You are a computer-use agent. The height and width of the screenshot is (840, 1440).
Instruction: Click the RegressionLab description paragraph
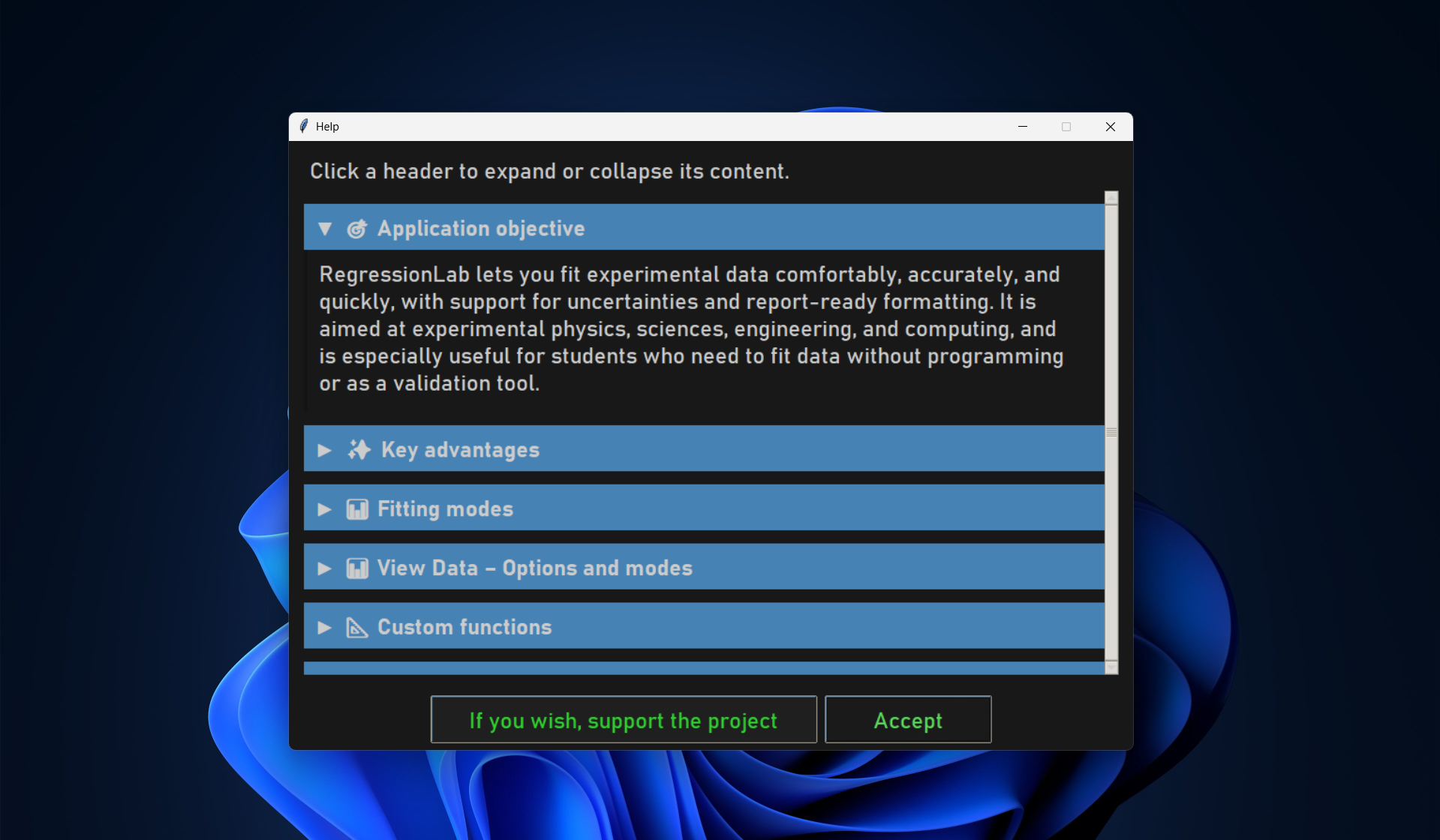(691, 329)
